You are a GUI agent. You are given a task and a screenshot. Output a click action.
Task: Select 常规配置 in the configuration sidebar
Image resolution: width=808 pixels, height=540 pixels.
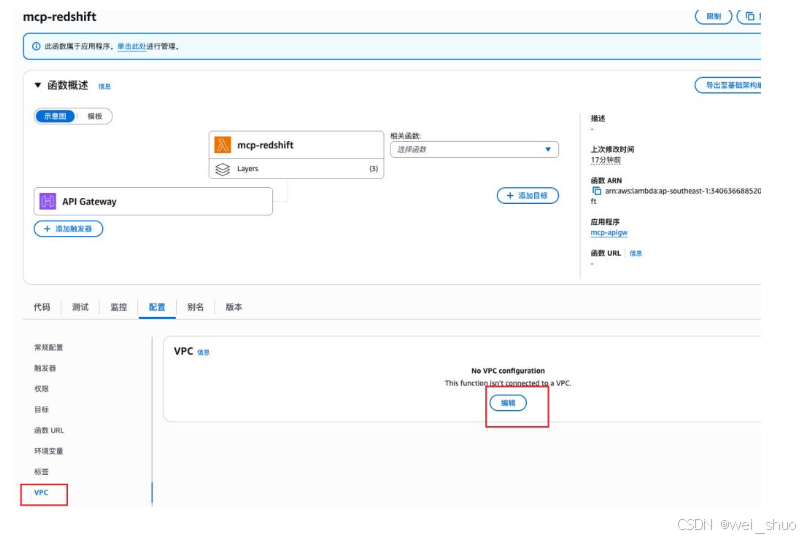48,347
